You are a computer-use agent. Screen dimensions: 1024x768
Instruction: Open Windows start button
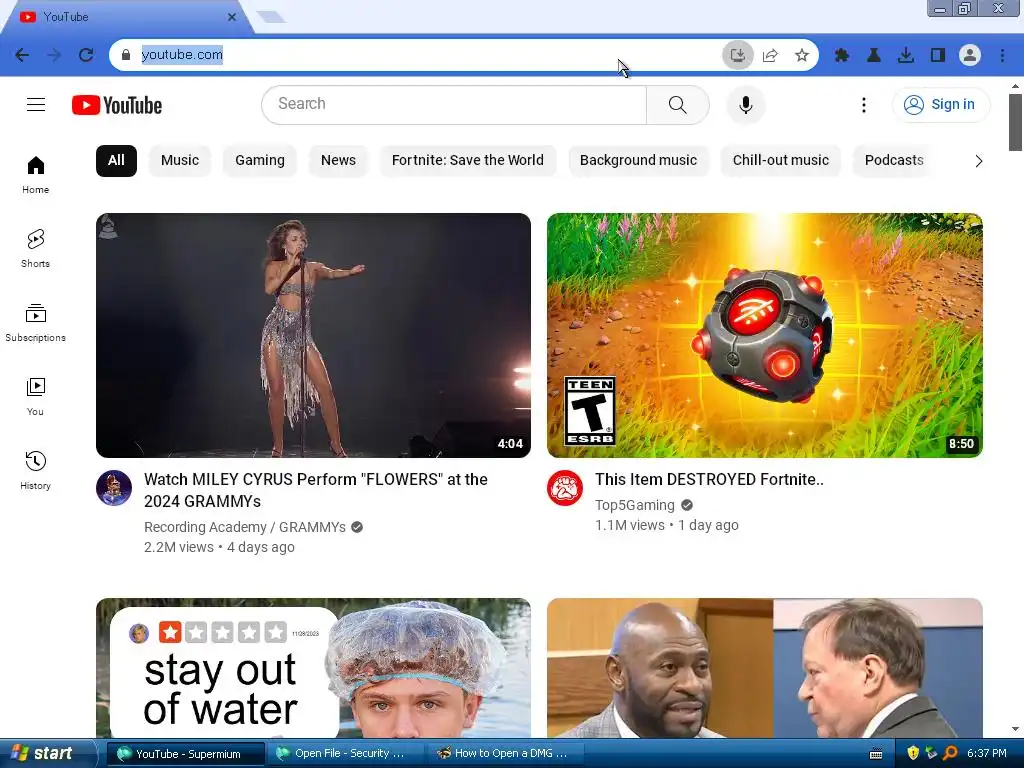[47, 753]
